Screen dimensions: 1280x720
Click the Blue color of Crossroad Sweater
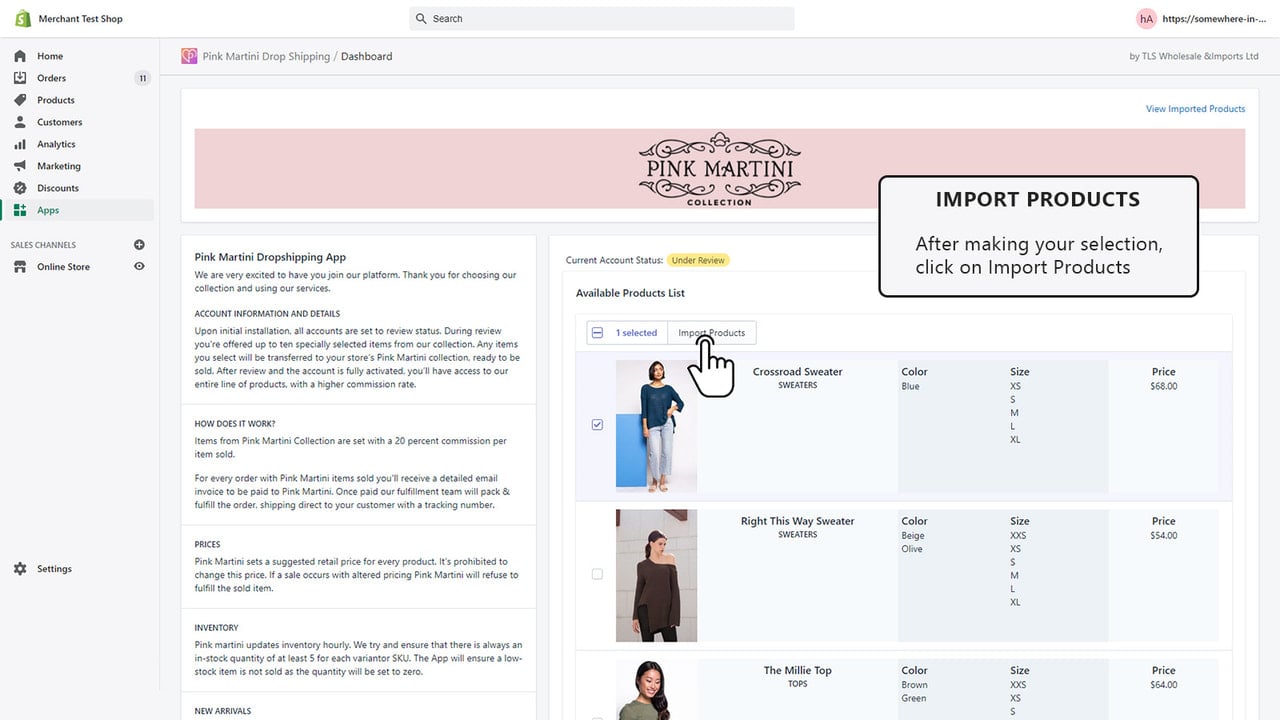pos(910,386)
